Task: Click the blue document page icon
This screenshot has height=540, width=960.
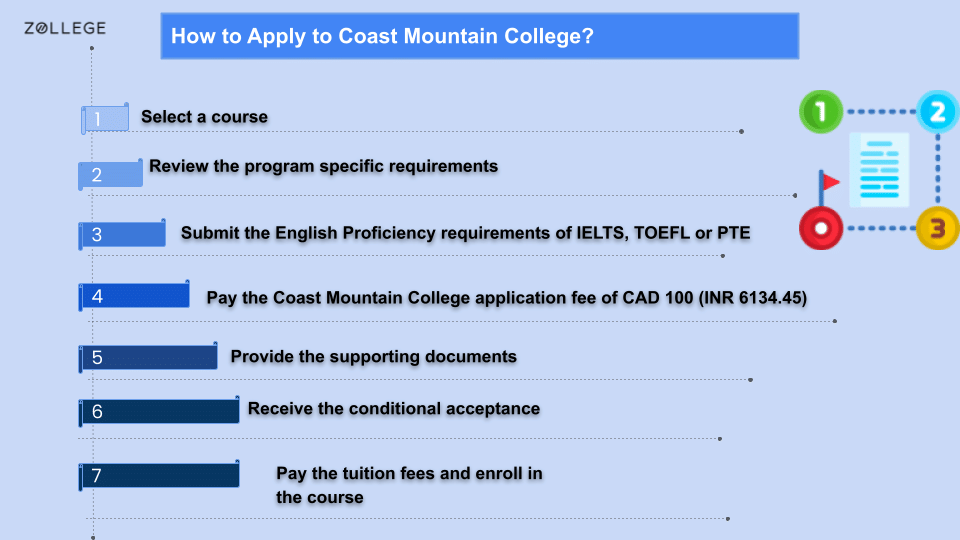Action: point(879,170)
